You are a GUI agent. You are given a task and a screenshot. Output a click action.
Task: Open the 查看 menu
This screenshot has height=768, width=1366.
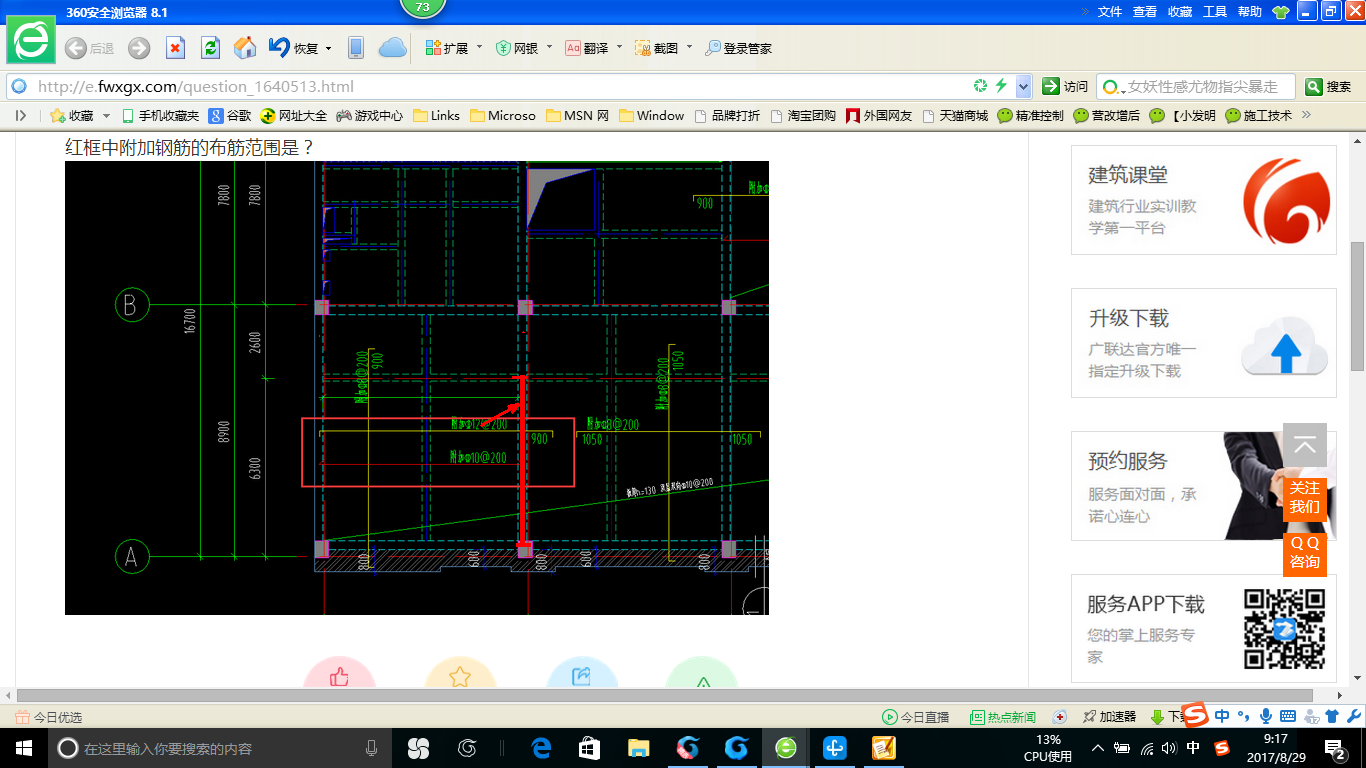[1145, 12]
